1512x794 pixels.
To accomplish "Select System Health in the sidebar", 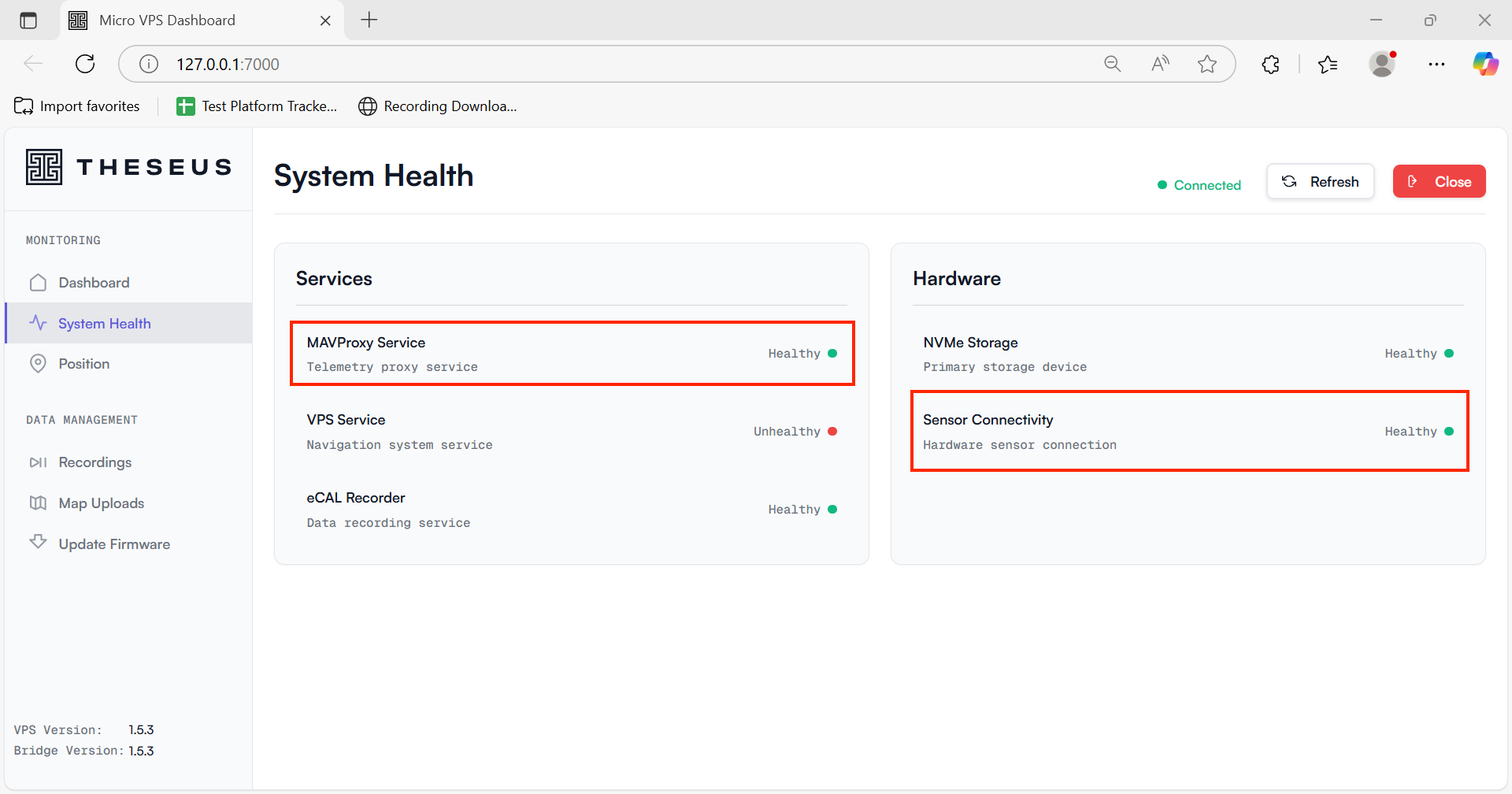I will [104, 324].
